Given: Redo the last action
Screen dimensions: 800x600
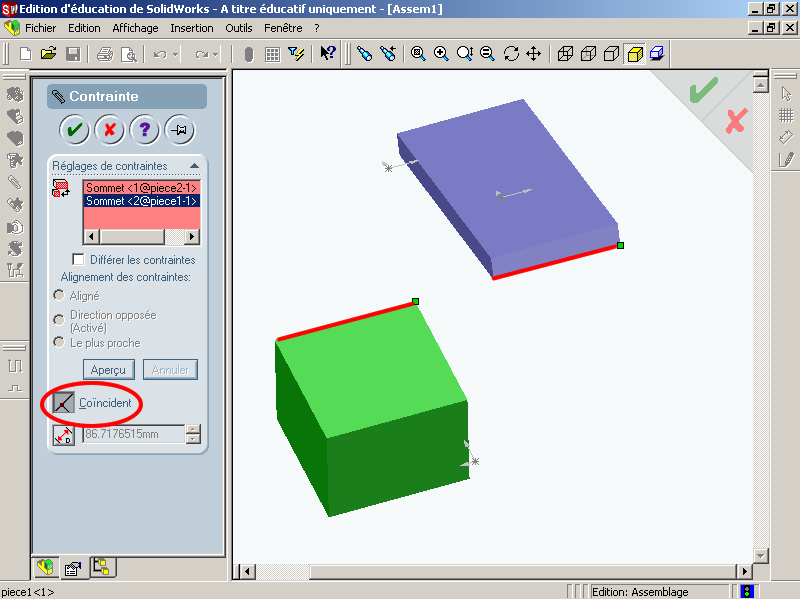Looking at the screenshot, I should click(202, 54).
